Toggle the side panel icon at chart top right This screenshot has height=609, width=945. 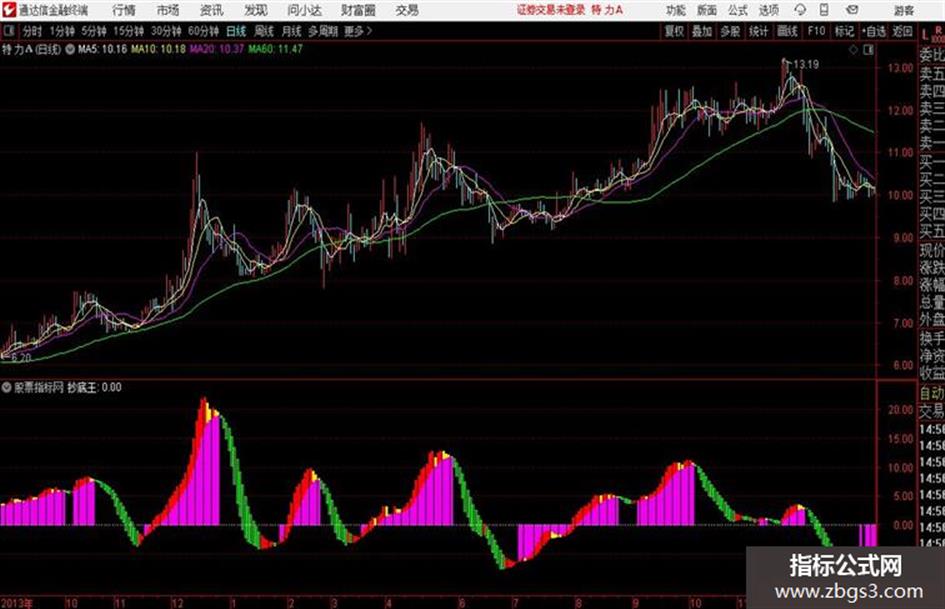[868, 50]
